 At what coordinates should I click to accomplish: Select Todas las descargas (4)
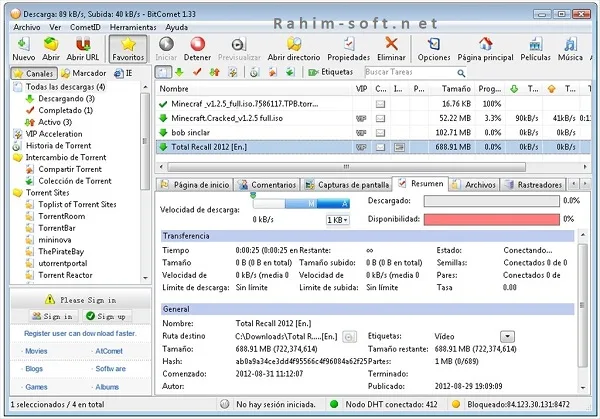[65, 87]
